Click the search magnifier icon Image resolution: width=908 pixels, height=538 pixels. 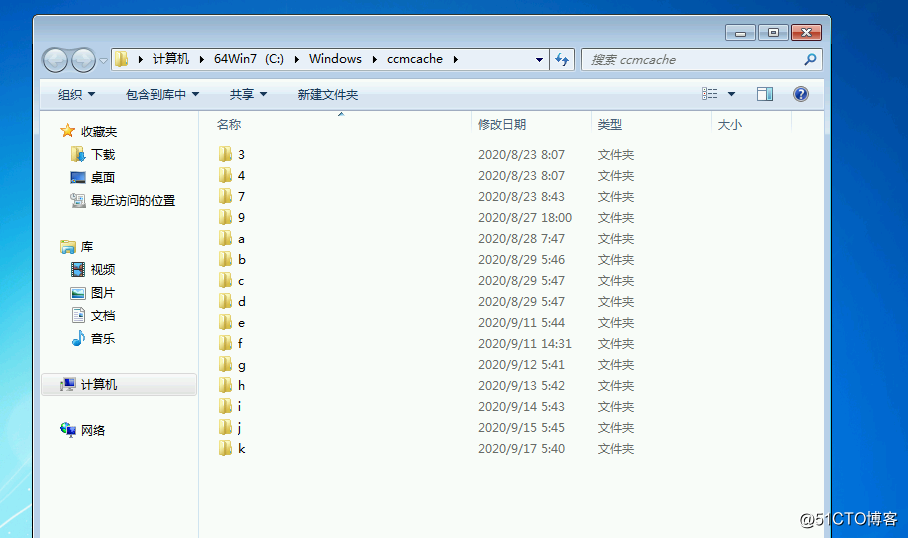click(810, 59)
